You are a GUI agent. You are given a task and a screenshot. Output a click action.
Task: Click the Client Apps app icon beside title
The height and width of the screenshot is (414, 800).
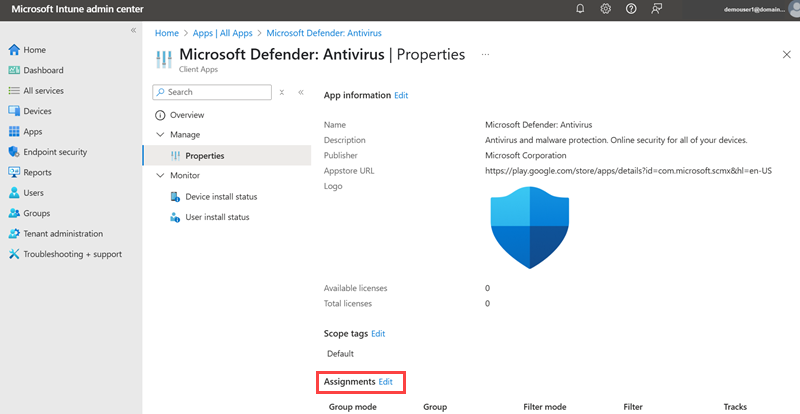[164, 60]
